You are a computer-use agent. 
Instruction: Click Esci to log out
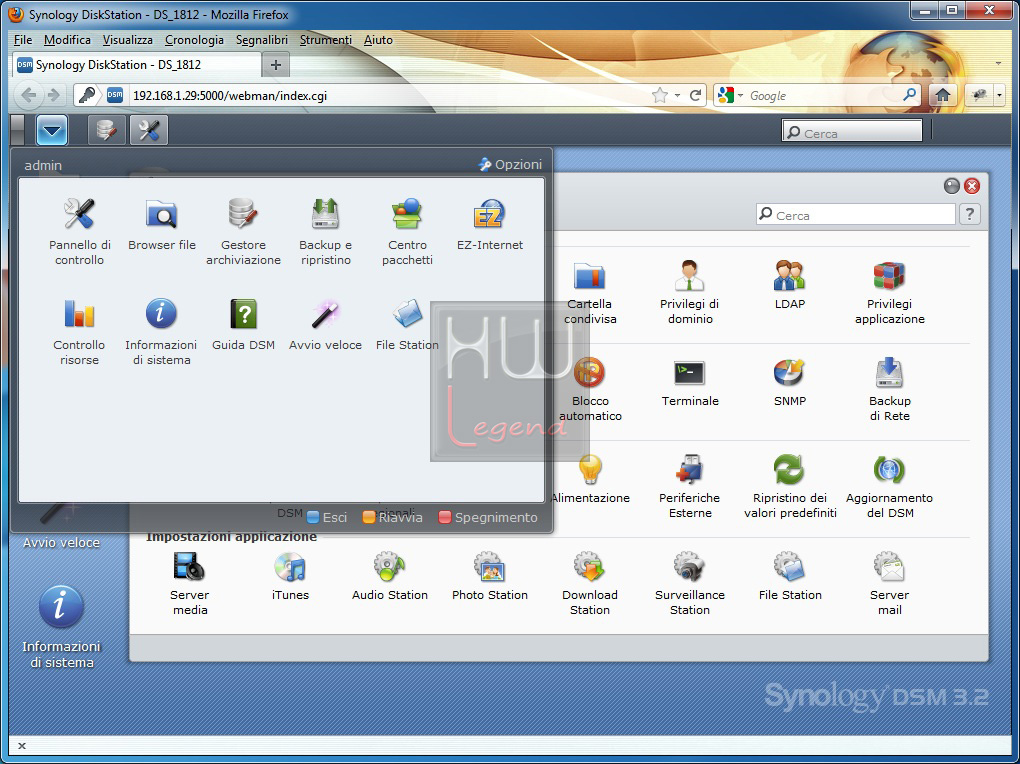point(327,517)
